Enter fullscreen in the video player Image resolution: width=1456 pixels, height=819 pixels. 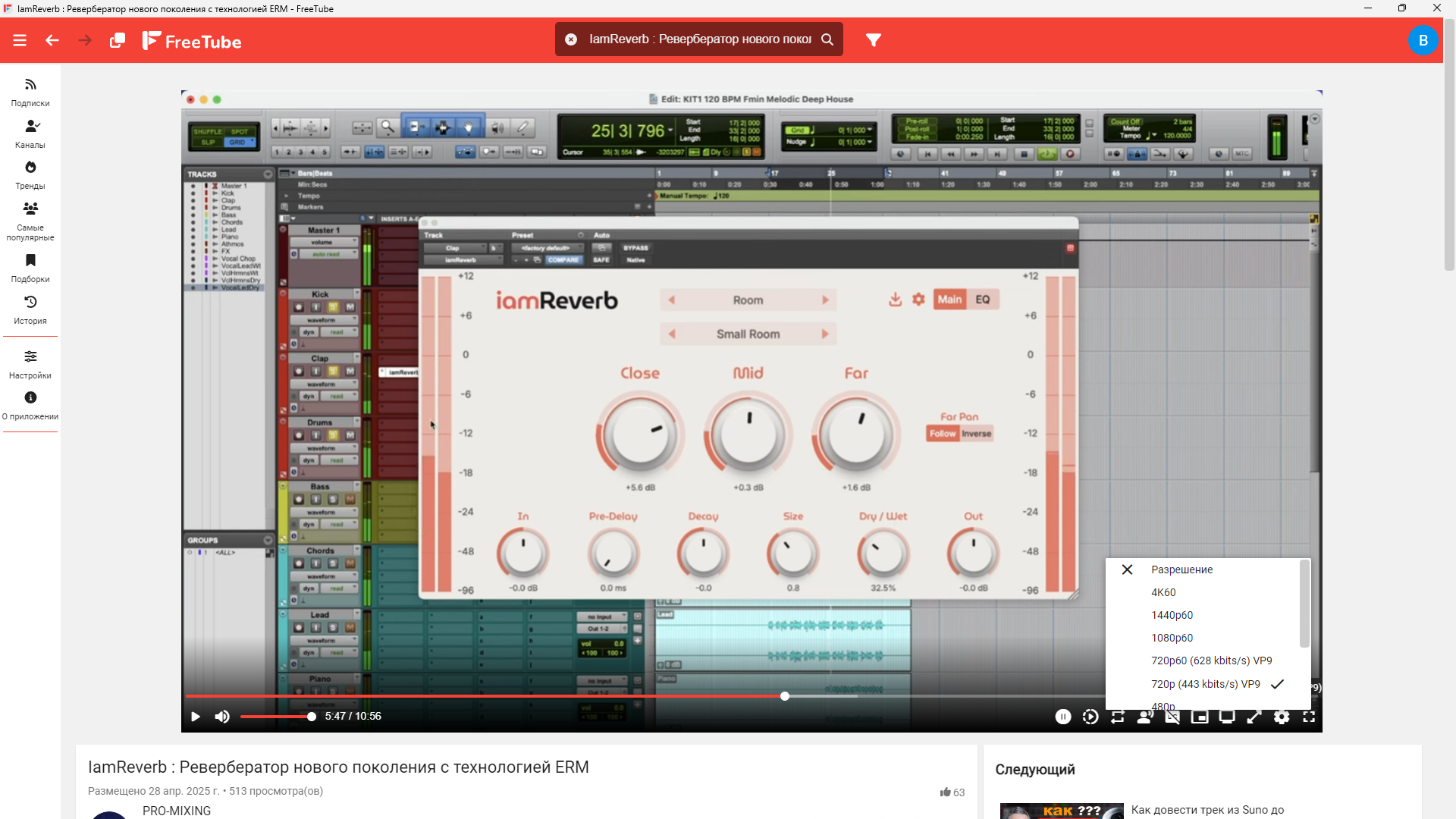tap(1309, 717)
